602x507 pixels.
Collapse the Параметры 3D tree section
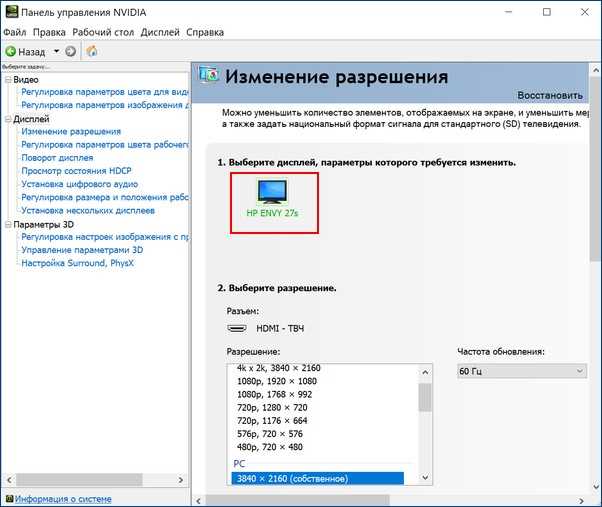click(7, 225)
